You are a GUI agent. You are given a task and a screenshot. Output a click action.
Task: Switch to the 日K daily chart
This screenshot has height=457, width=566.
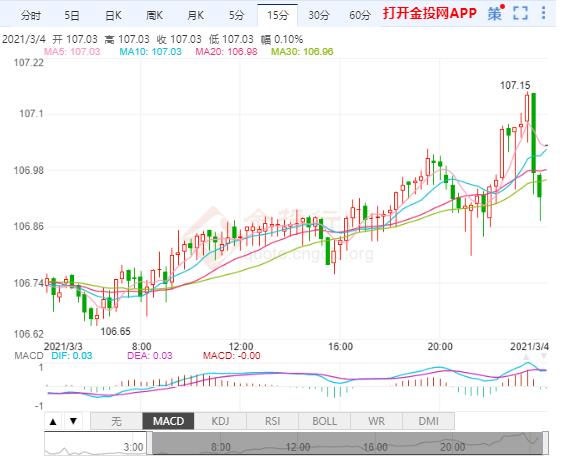pos(113,15)
